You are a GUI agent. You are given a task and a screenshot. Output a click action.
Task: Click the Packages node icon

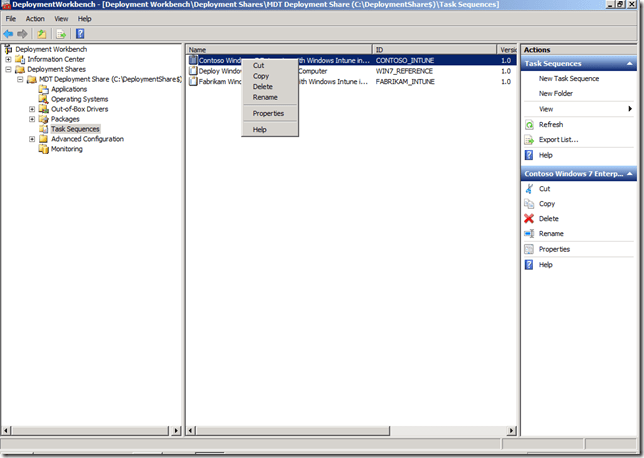44,119
